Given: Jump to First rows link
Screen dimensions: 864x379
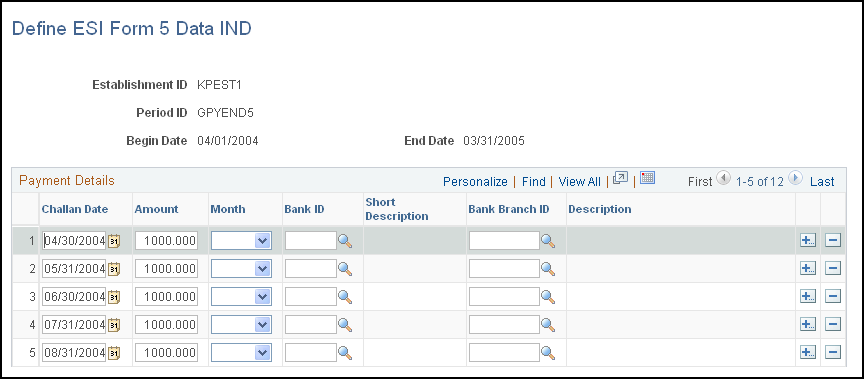Looking at the screenshot, I should click(x=700, y=182).
